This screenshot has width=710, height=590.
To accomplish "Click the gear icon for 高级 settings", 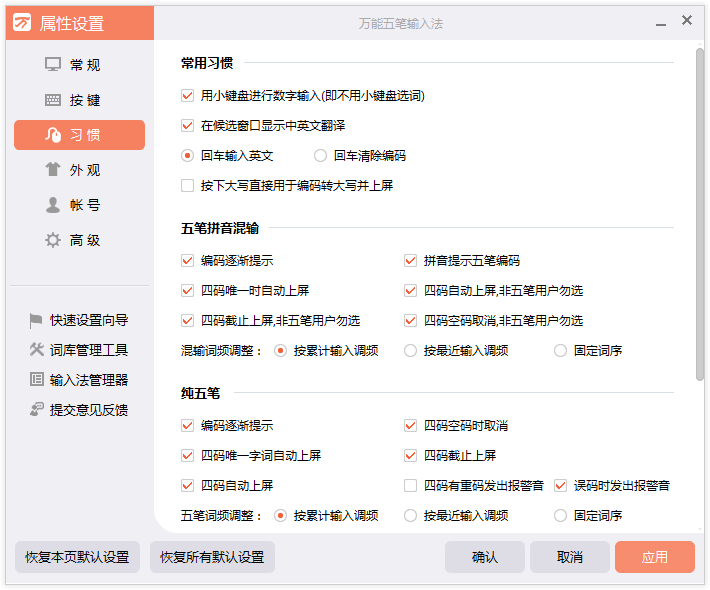I will [53, 240].
